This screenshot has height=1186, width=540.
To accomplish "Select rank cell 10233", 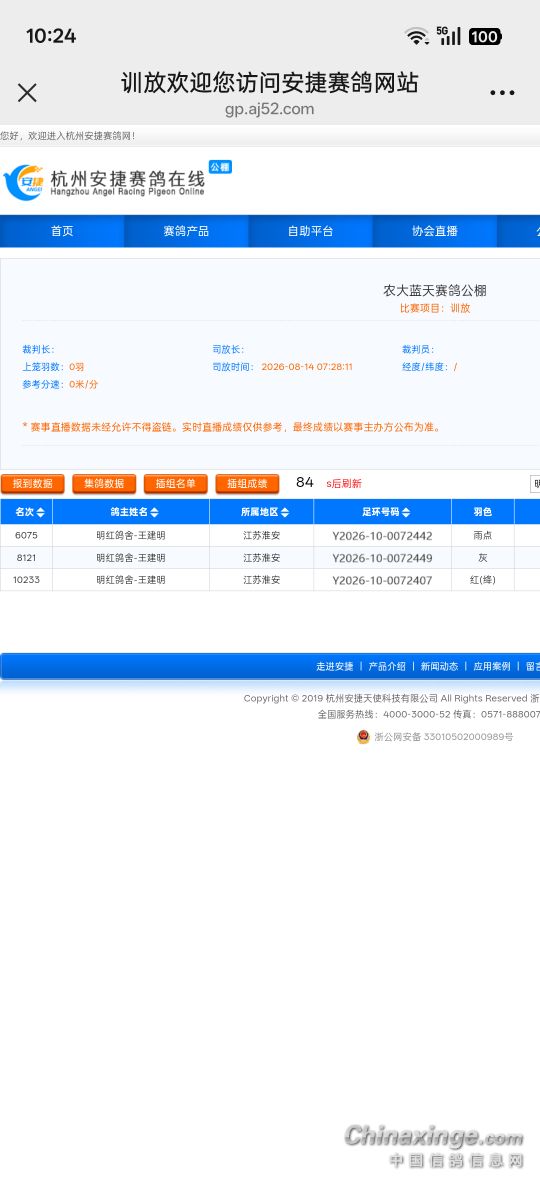I will click(x=26, y=579).
